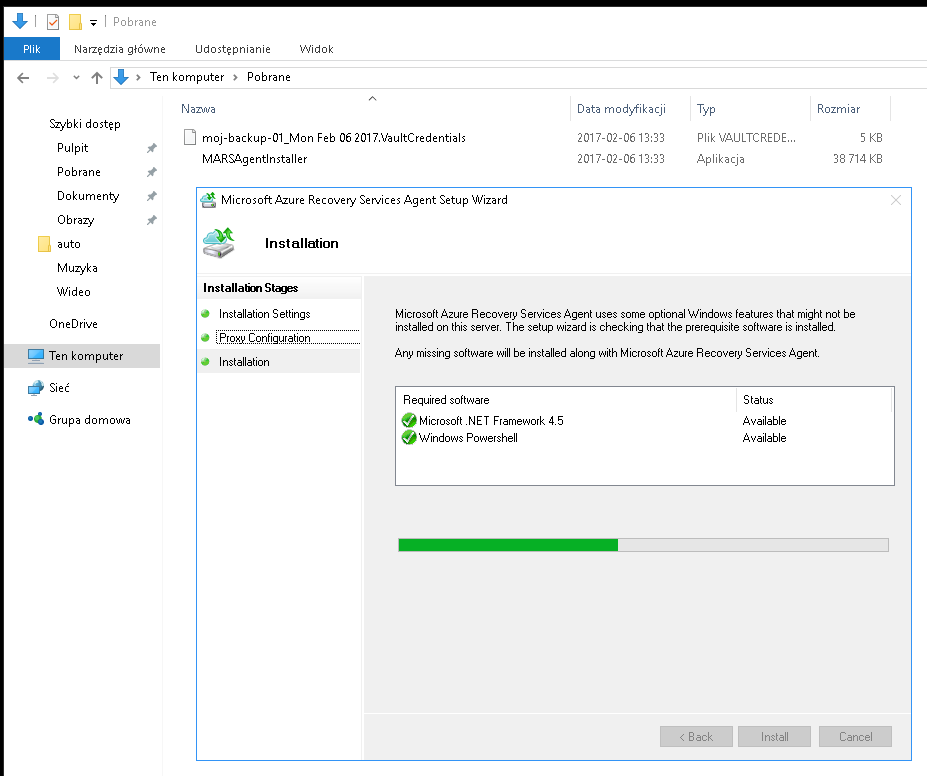927x776 pixels.
Task: Click green bullet beside Proxy Configuration
Action: (205, 338)
